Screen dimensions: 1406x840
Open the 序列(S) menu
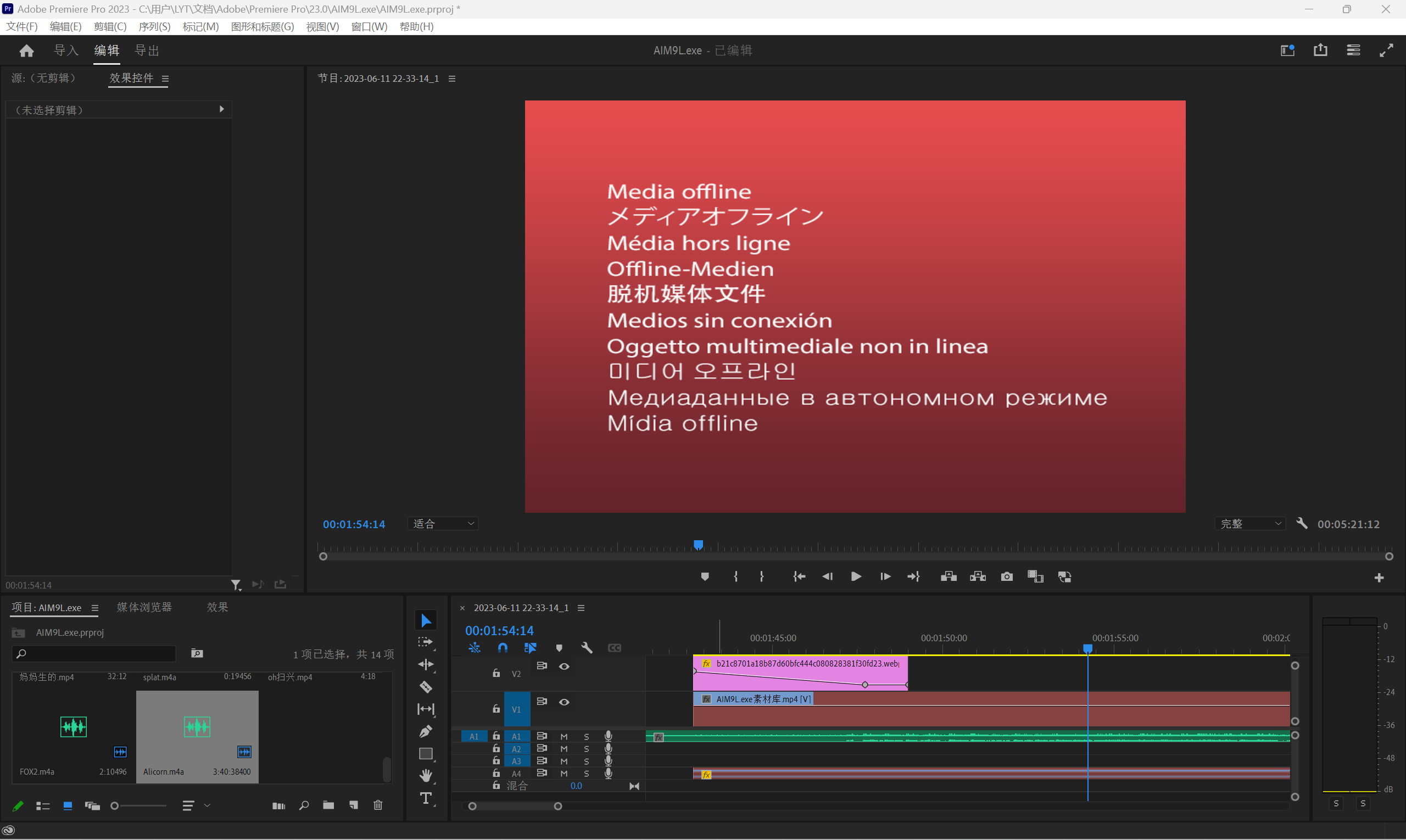(x=154, y=26)
